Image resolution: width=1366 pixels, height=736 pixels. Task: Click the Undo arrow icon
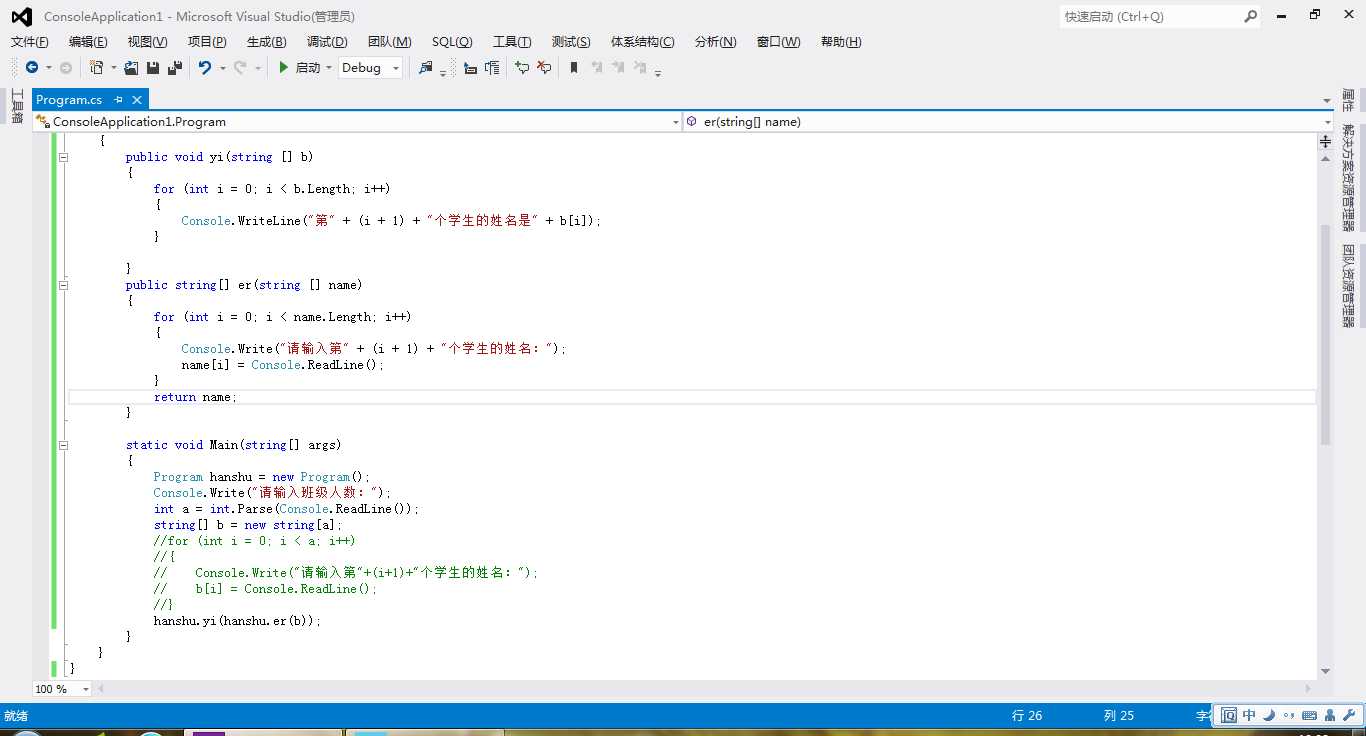tap(205, 68)
